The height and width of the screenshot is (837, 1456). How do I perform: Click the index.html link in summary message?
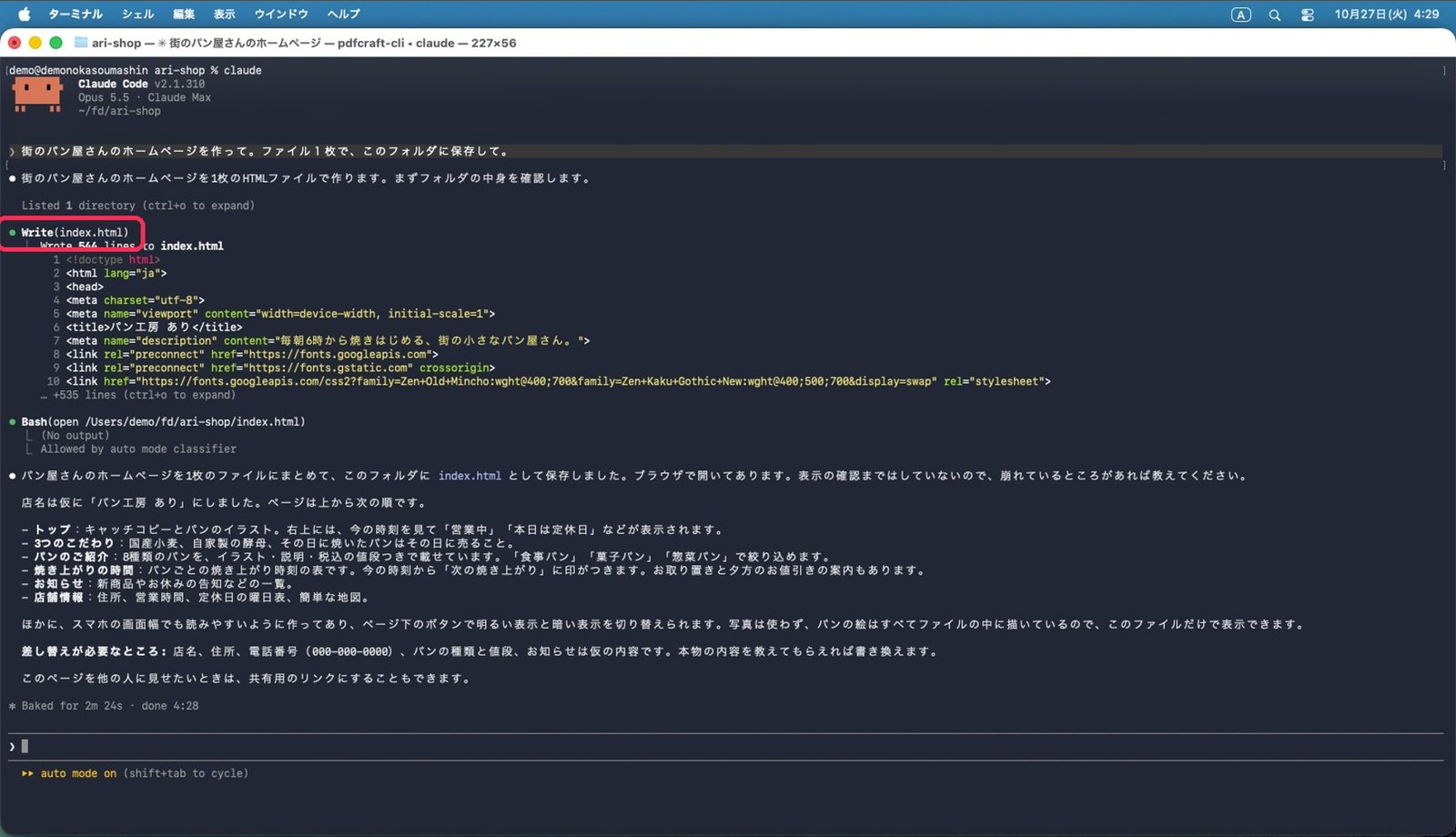(470, 475)
